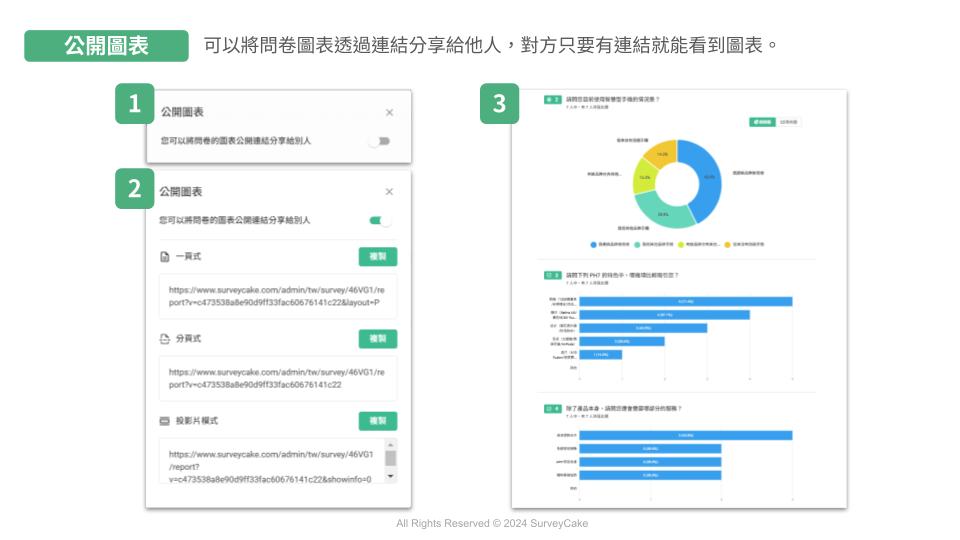Click the question 3 green badge icon
The height and width of the screenshot is (540, 960).
pos(552,276)
